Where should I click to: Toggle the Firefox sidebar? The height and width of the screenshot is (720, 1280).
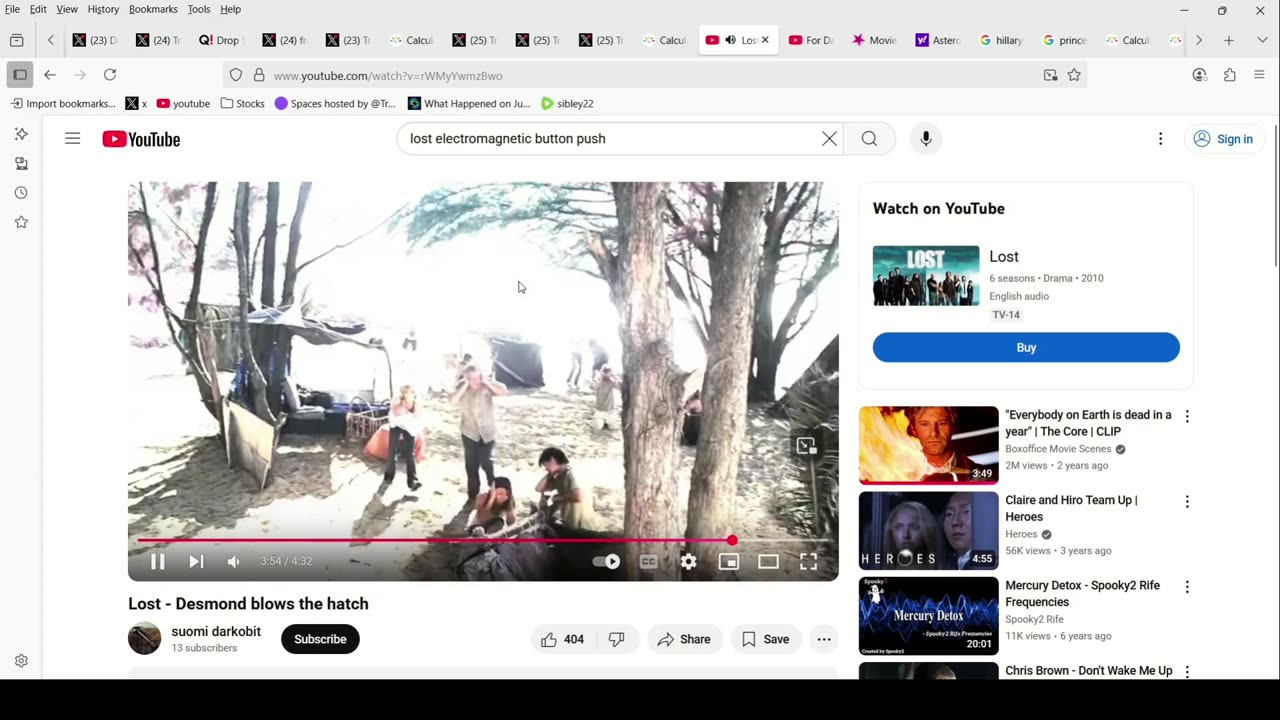click(19, 75)
